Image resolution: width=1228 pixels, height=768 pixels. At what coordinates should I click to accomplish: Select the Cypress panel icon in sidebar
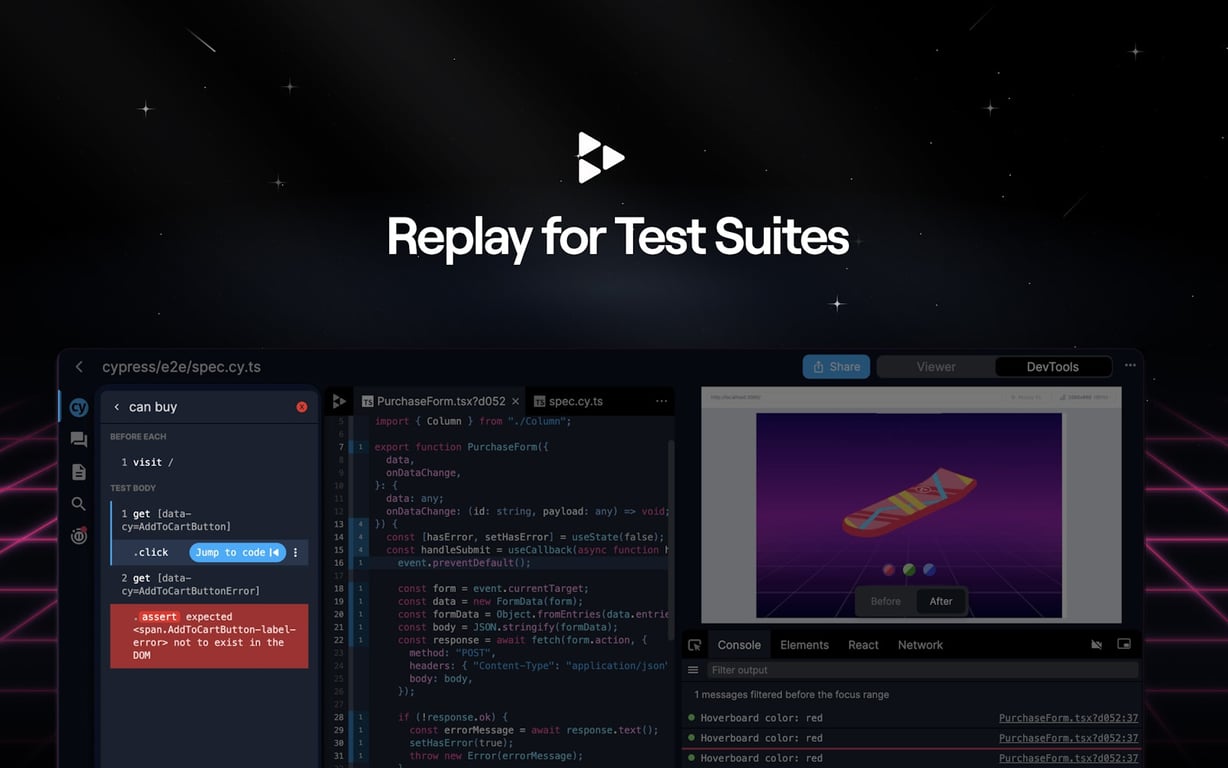pos(78,407)
